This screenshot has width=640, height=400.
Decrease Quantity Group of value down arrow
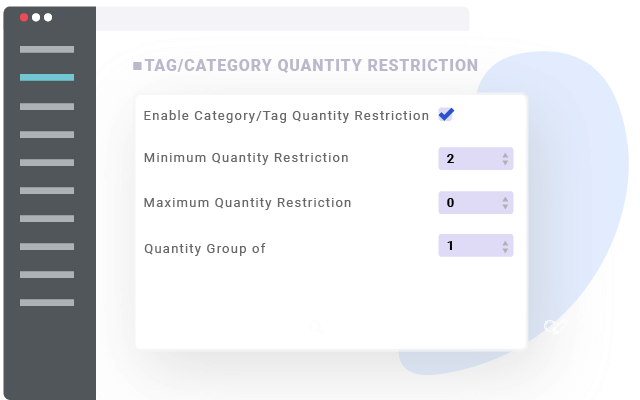[506, 249]
